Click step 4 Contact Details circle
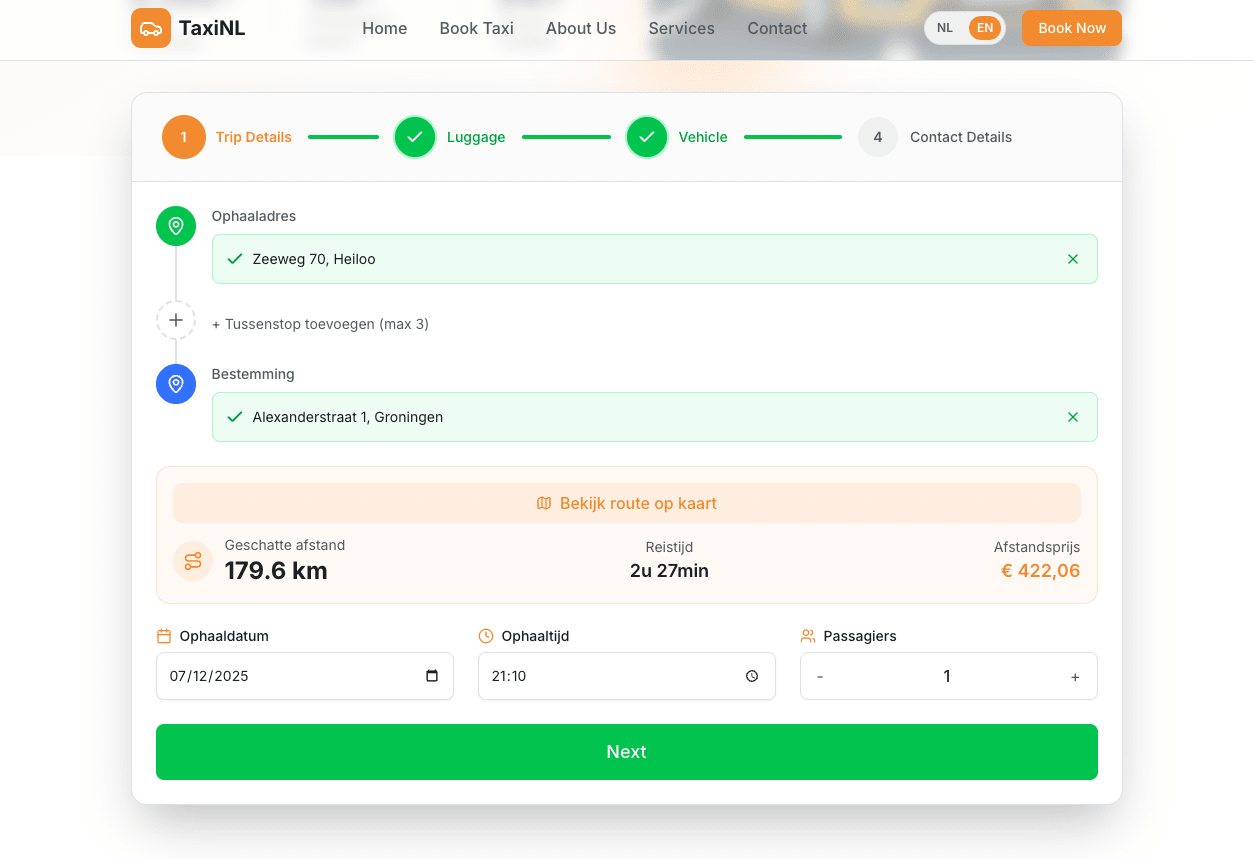This screenshot has height=859, width=1253. (x=877, y=137)
